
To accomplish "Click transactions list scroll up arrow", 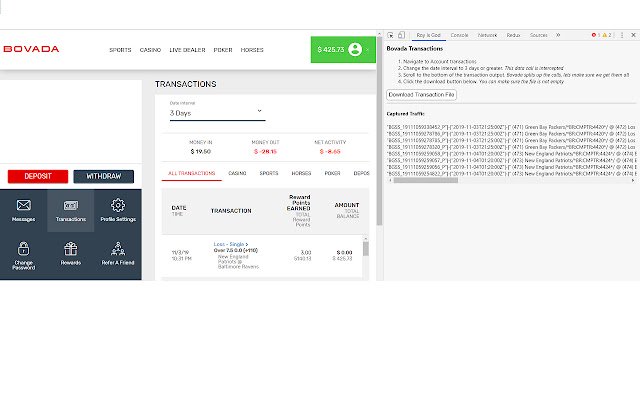I will tap(366, 238).
